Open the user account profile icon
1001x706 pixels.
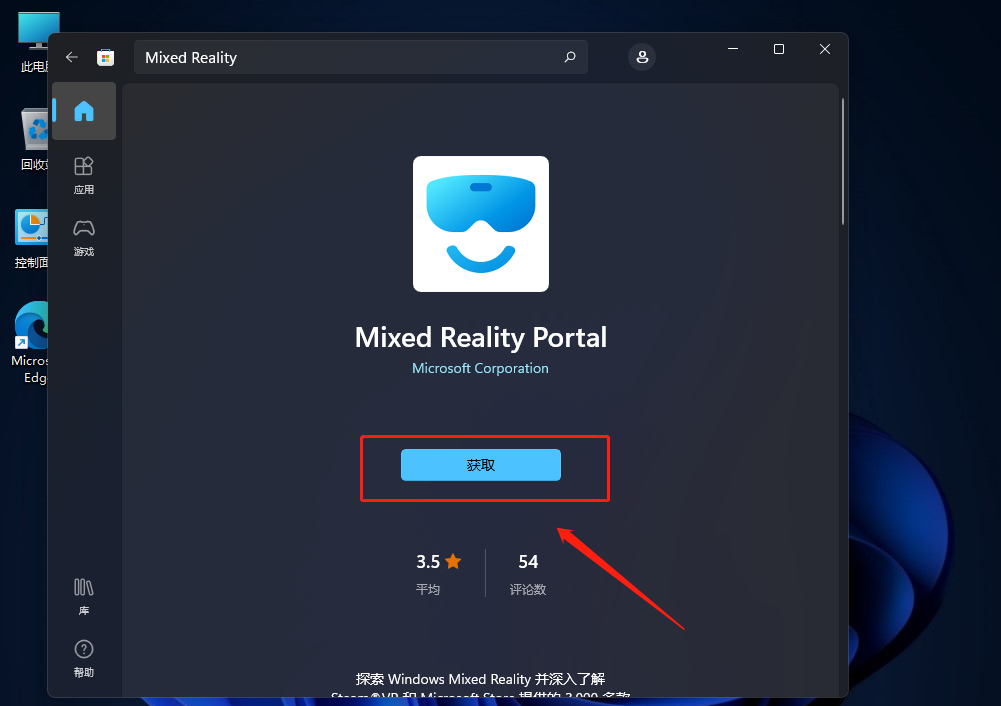tap(642, 57)
